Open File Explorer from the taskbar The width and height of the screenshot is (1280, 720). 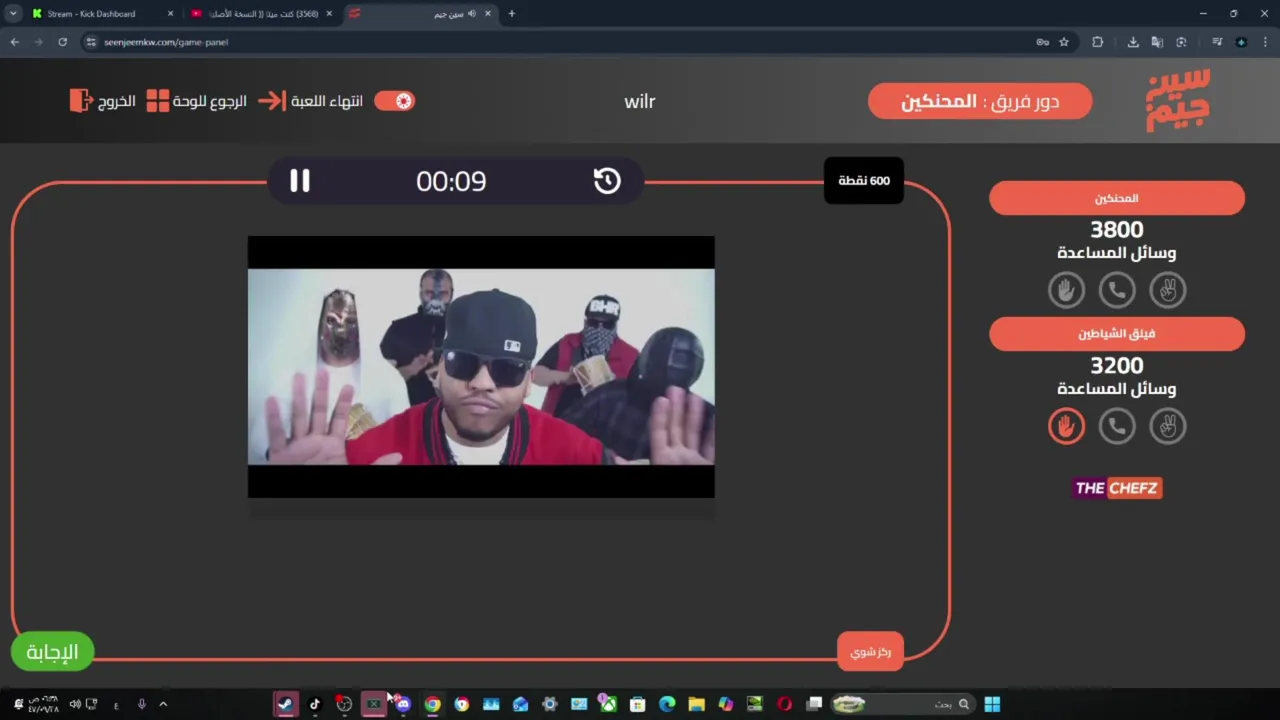(696, 704)
